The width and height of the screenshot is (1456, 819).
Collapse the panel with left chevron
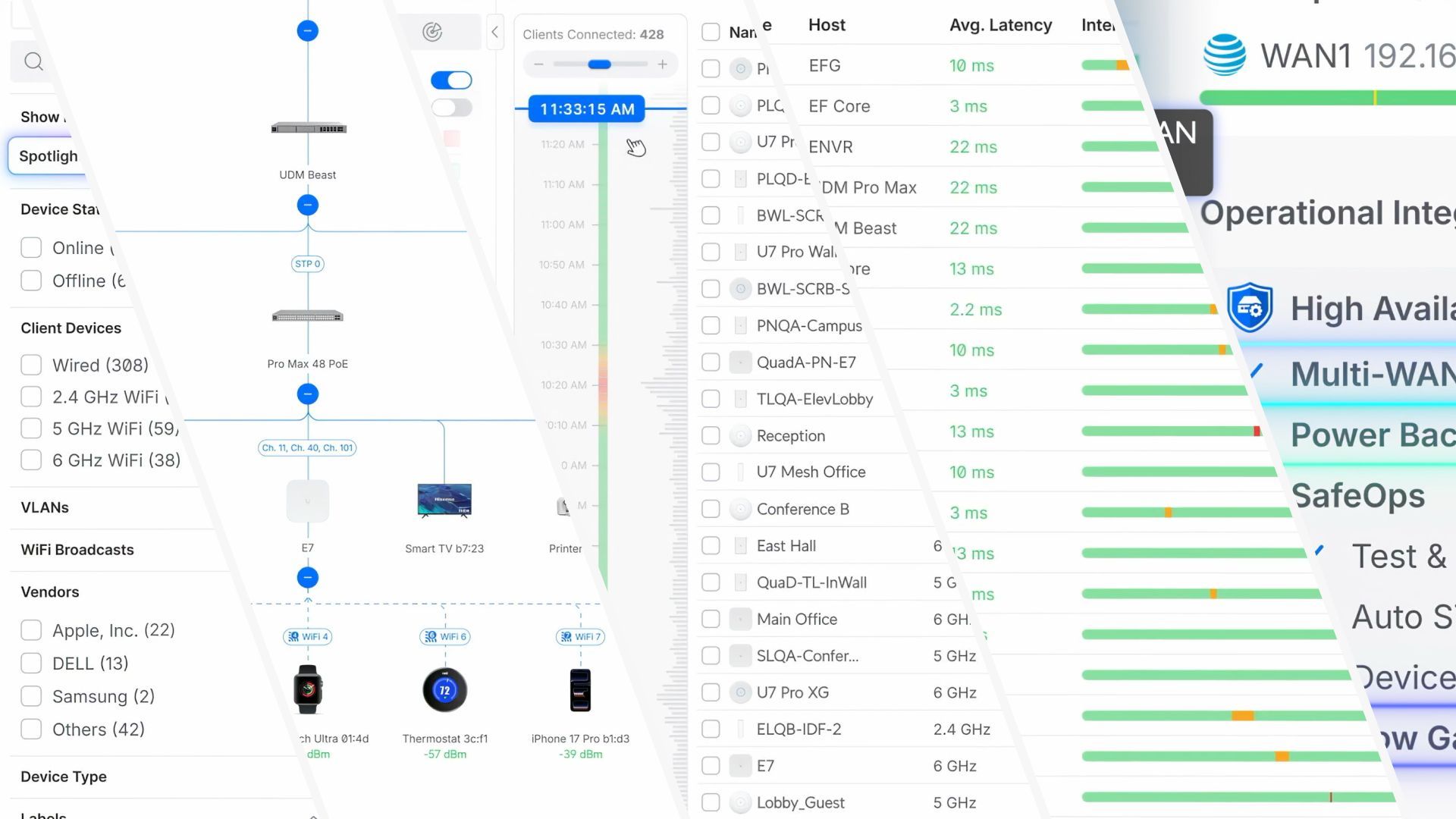[x=494, y=32]
